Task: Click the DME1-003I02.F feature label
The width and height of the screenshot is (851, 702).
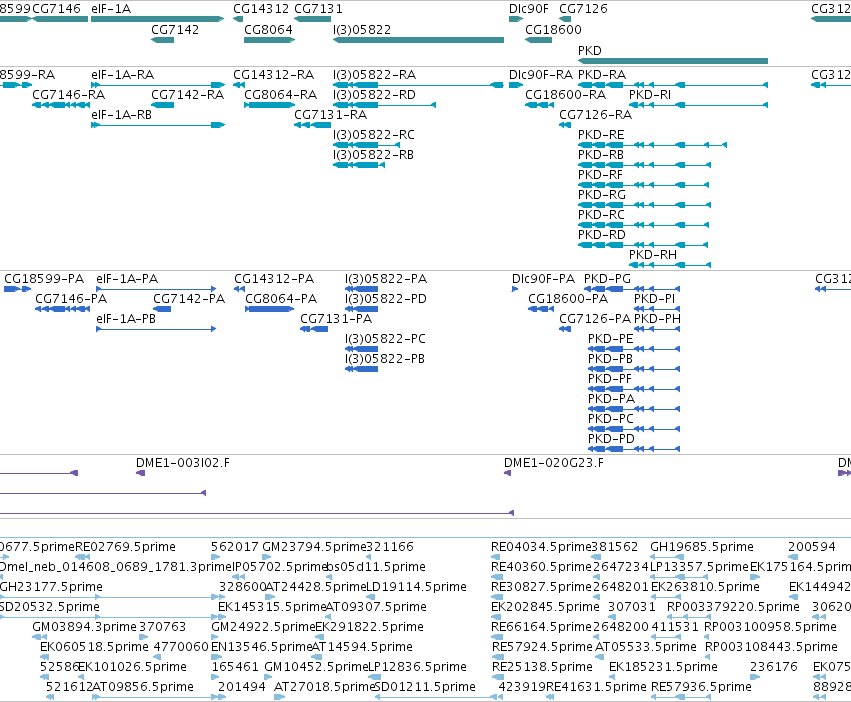Action: [182, 463]
